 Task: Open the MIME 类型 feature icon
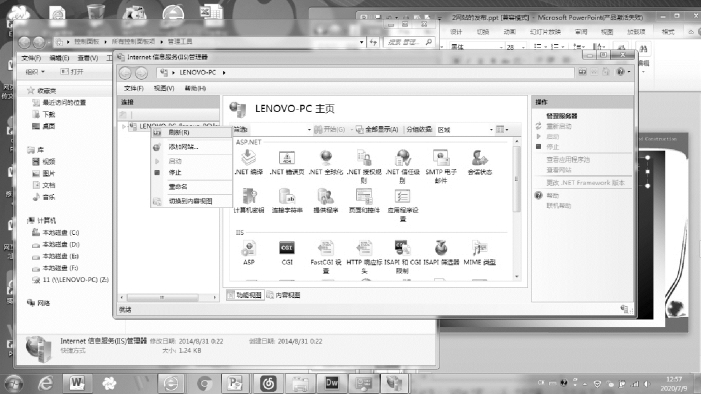coord(479,253)
